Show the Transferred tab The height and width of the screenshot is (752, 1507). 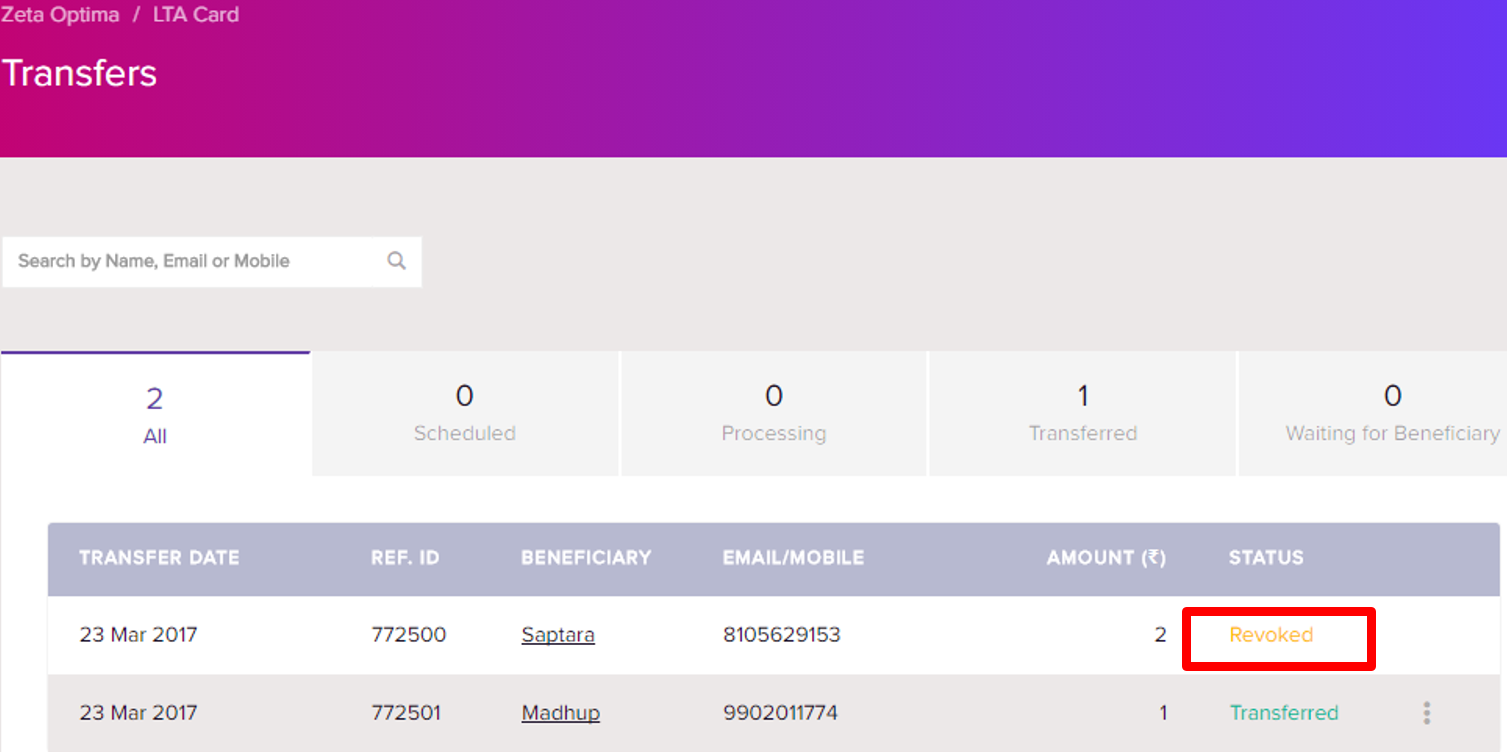click(1083, 413)
